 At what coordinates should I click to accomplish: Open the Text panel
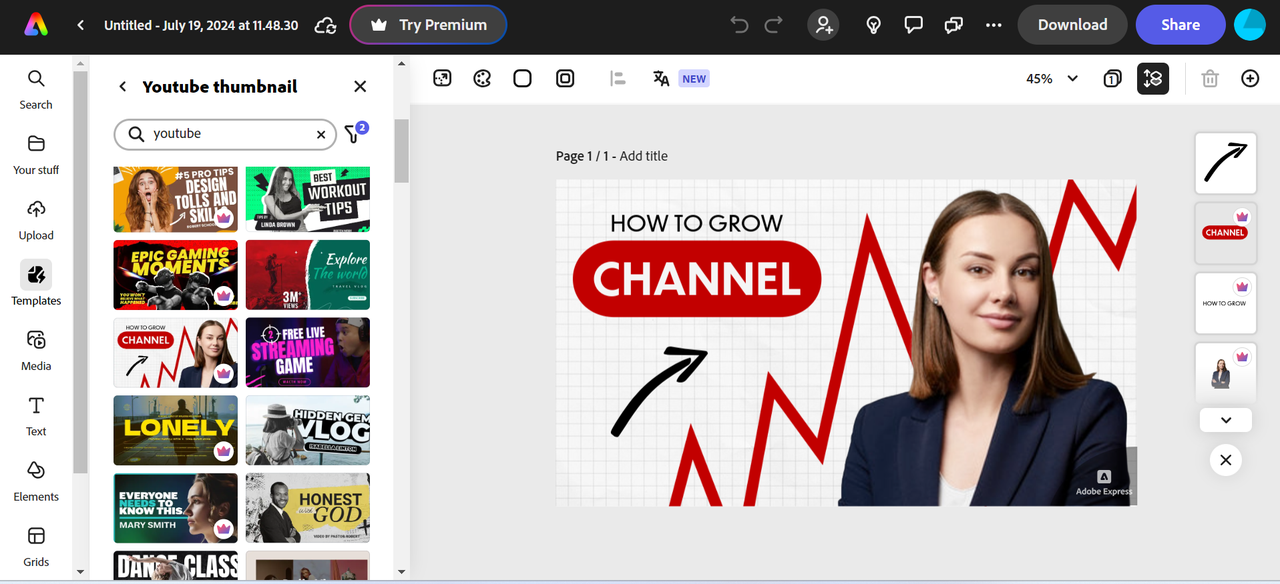tap(36, 416)
